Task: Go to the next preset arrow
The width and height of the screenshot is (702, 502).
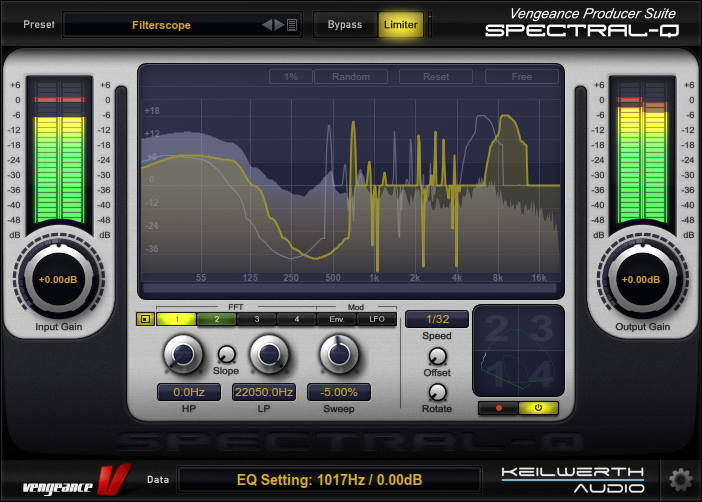Action: point(279,25)
